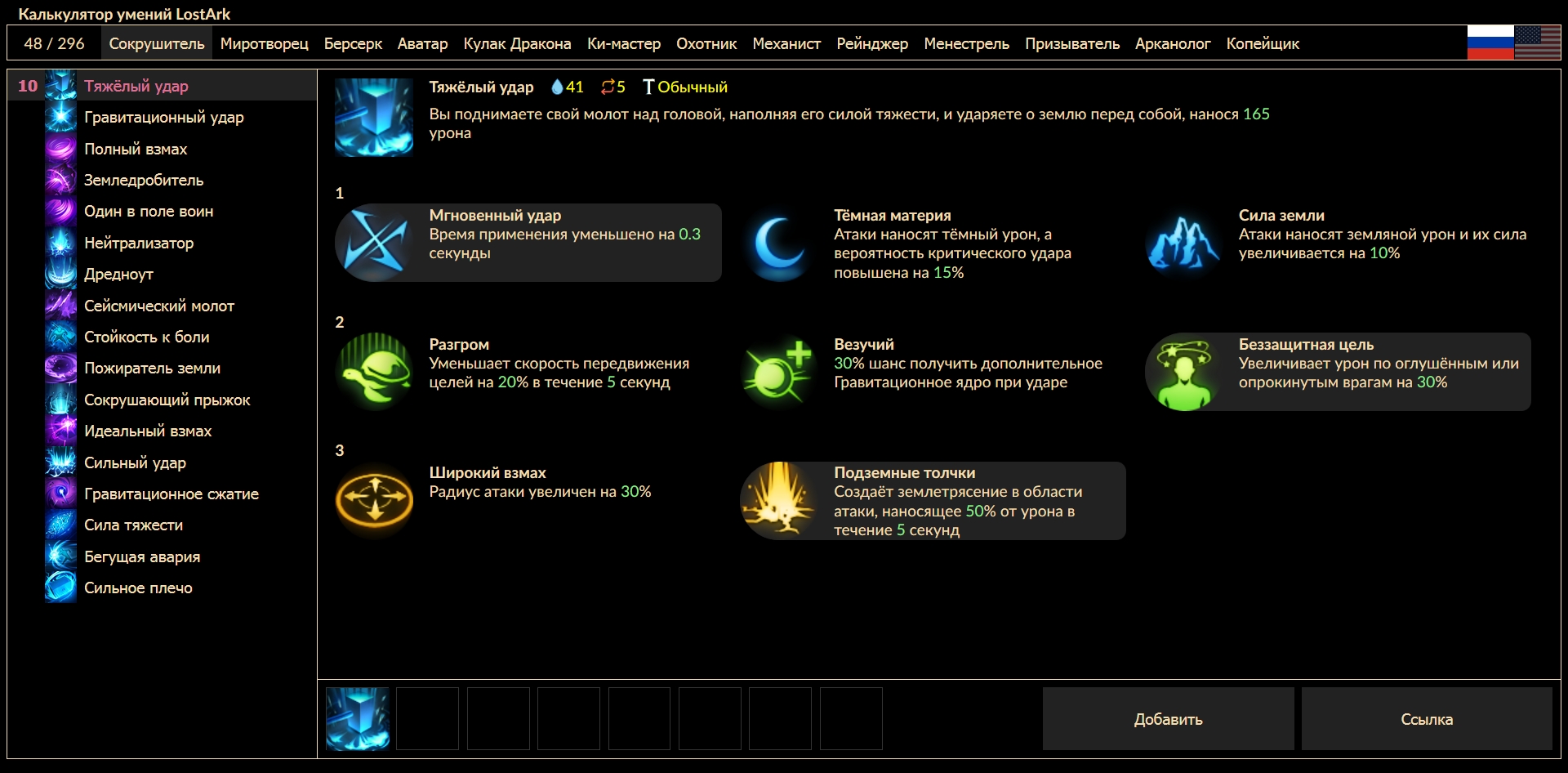Click the first empty build slot
Image resolution: width=1568 pixels, height=773 pixels.
[x=428, y=719]
